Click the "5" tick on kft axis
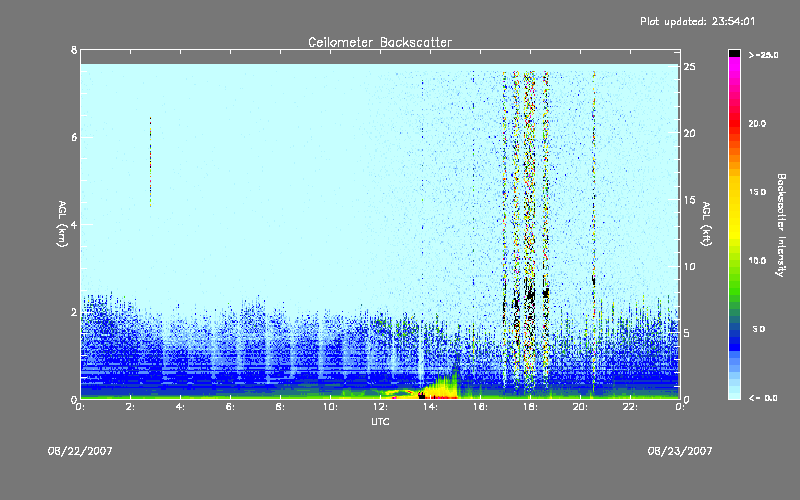The image size is (800, 500). tap(687, 333)
